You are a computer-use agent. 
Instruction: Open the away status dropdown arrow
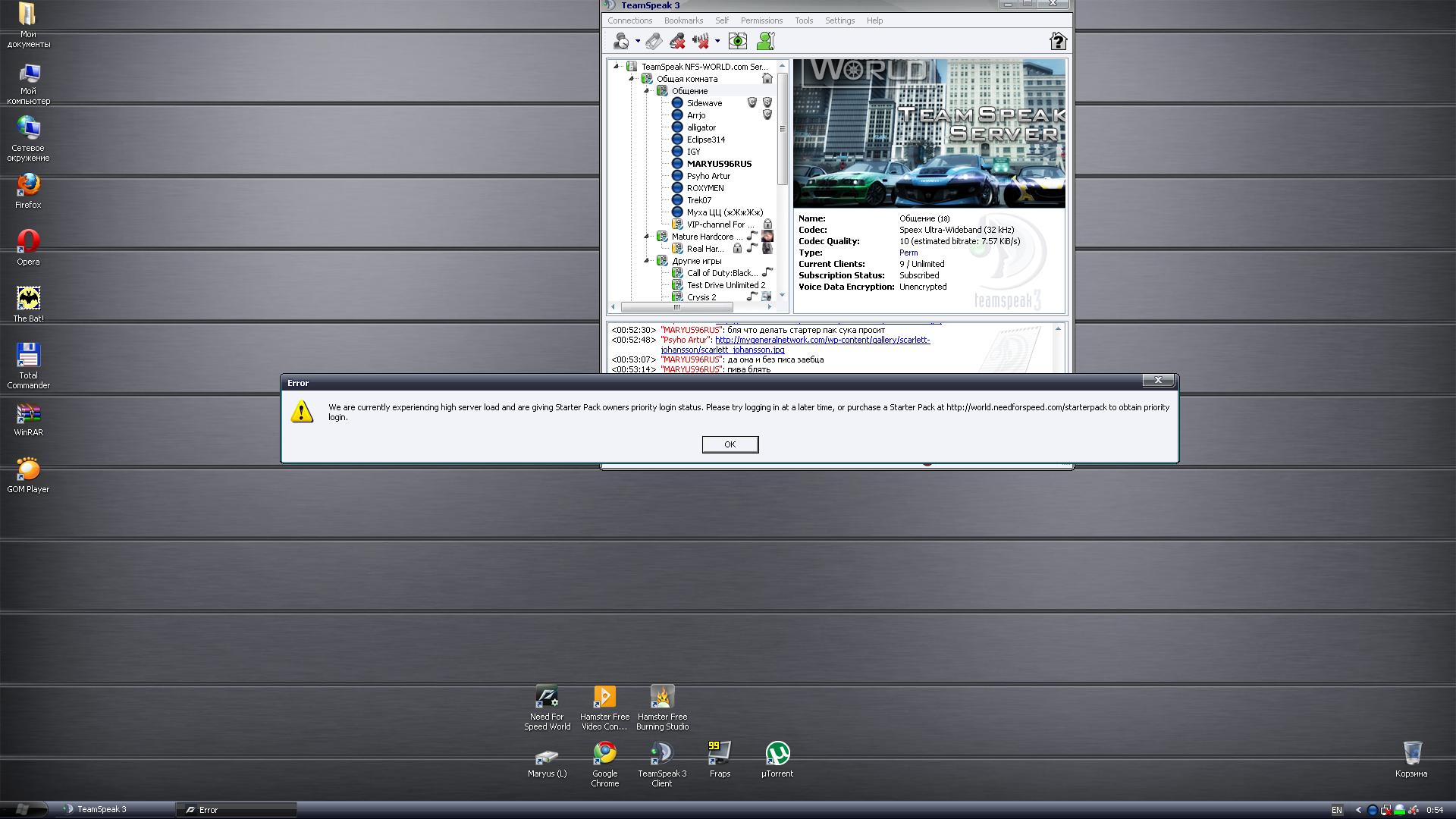click(638, 42)
